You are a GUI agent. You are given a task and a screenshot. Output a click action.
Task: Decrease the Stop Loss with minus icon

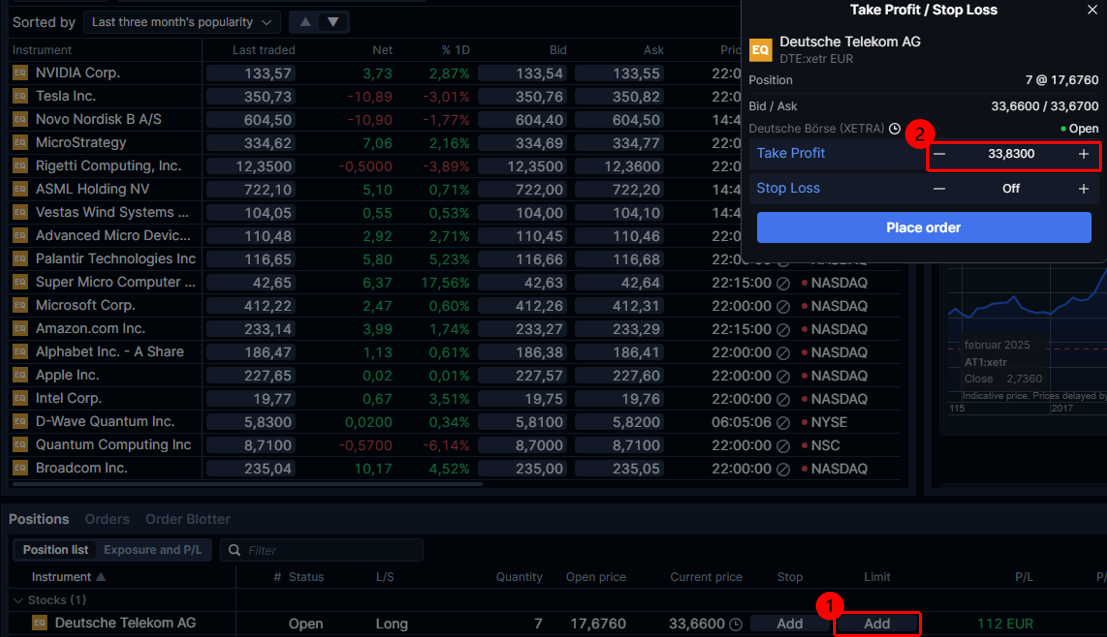[939, 189]
